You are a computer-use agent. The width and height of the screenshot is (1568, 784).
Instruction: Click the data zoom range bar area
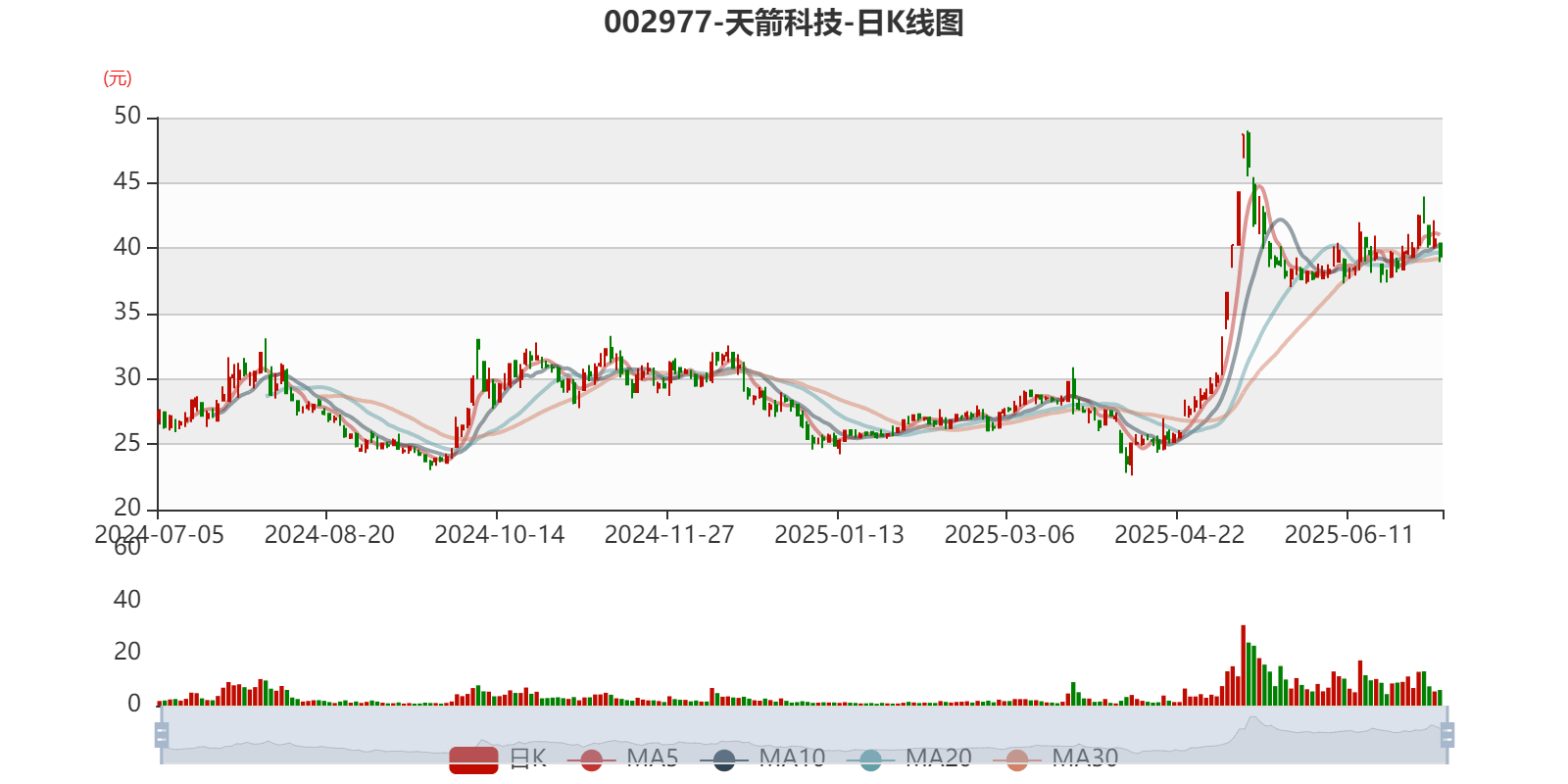pos(804,735)
